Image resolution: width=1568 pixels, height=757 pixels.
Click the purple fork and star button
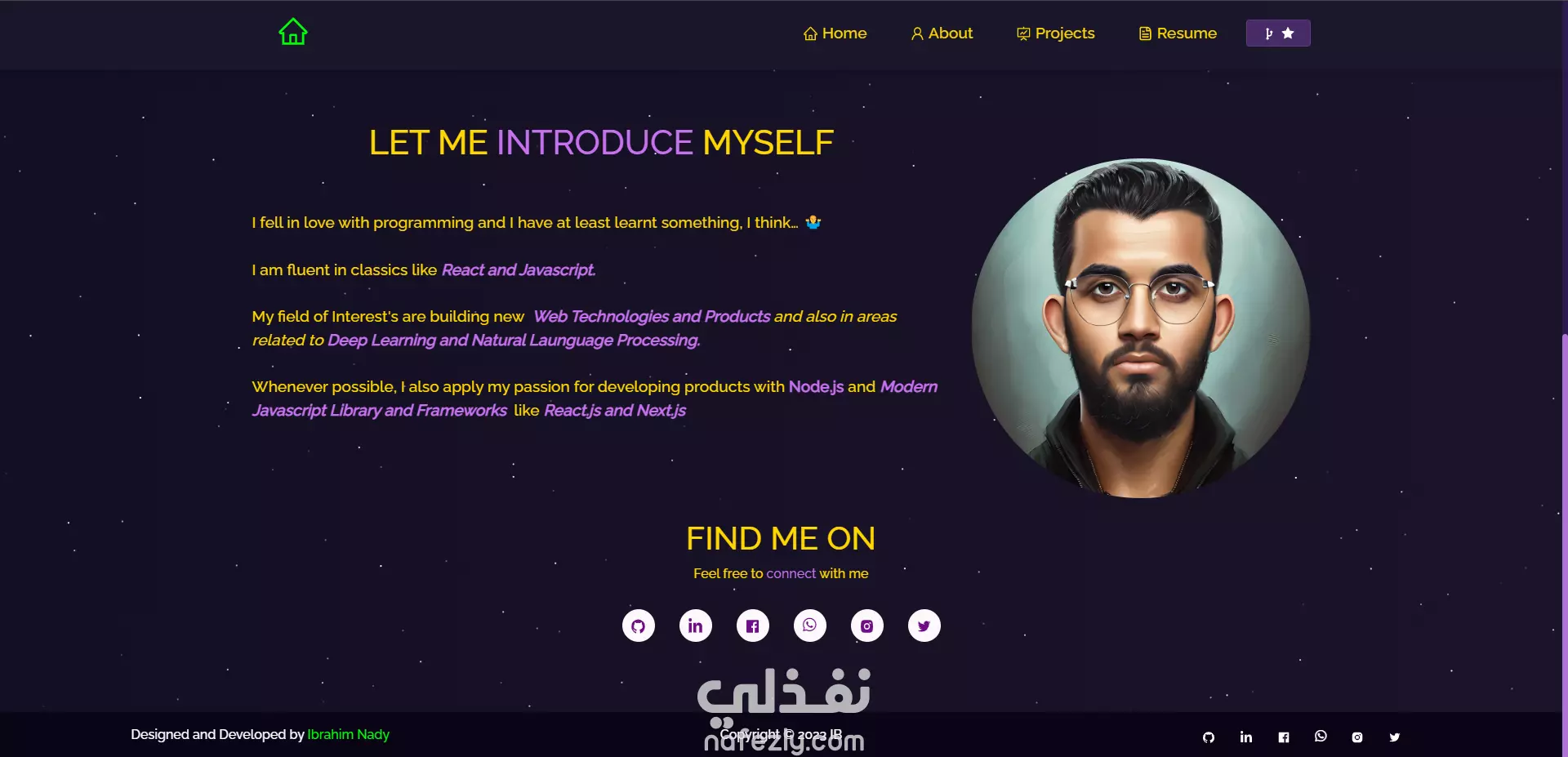(x=1278, y=33)
